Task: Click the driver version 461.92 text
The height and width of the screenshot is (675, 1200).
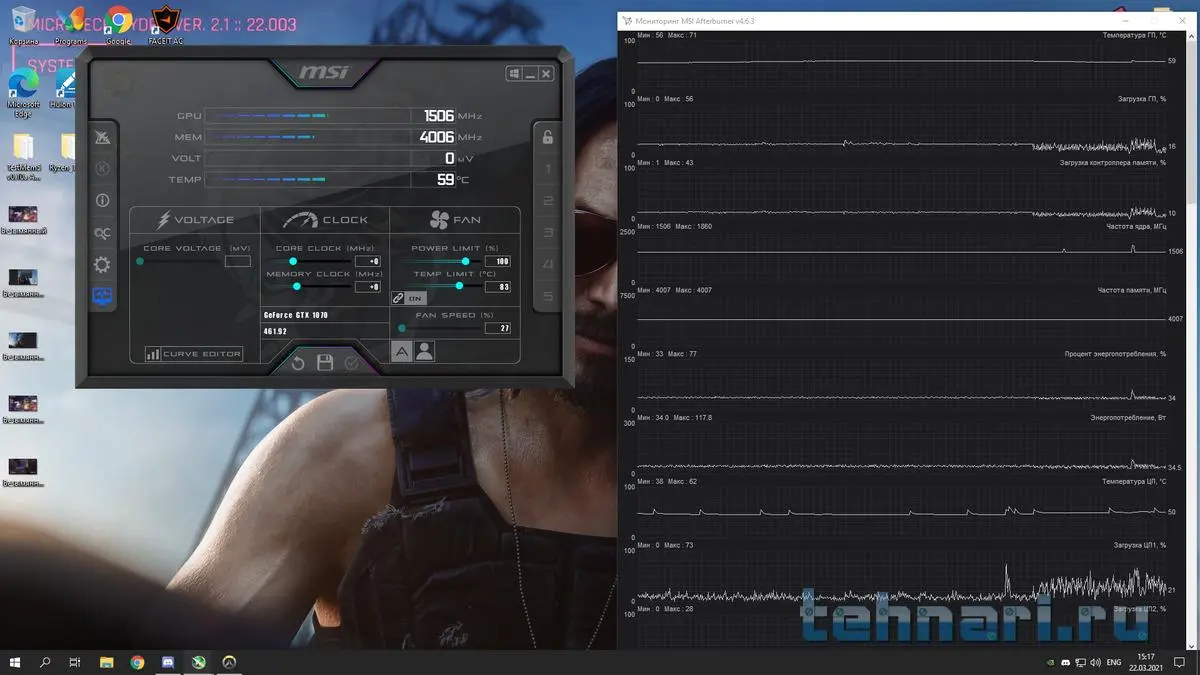Action: point(275,331)
